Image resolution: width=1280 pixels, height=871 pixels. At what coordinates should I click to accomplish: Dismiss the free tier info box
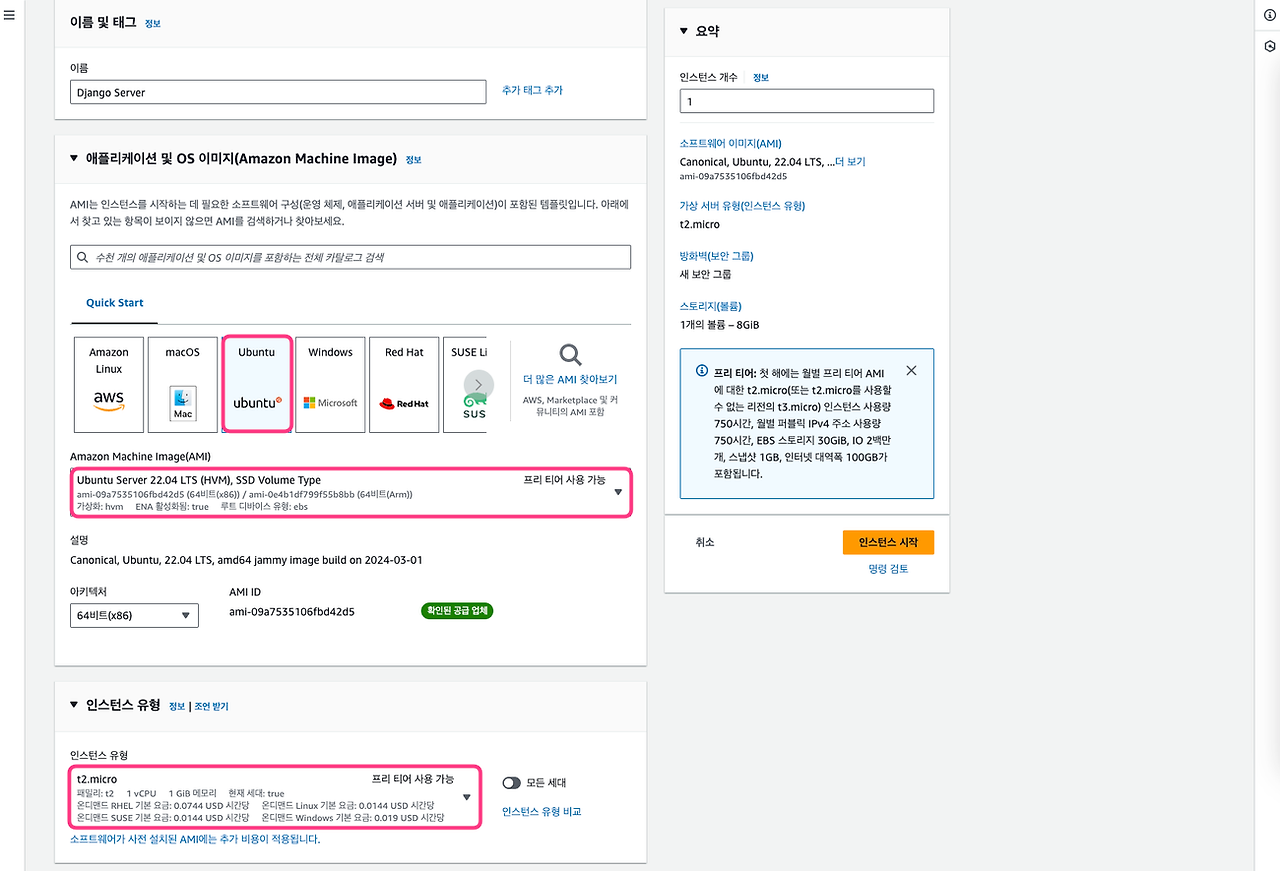coord(911,370)
